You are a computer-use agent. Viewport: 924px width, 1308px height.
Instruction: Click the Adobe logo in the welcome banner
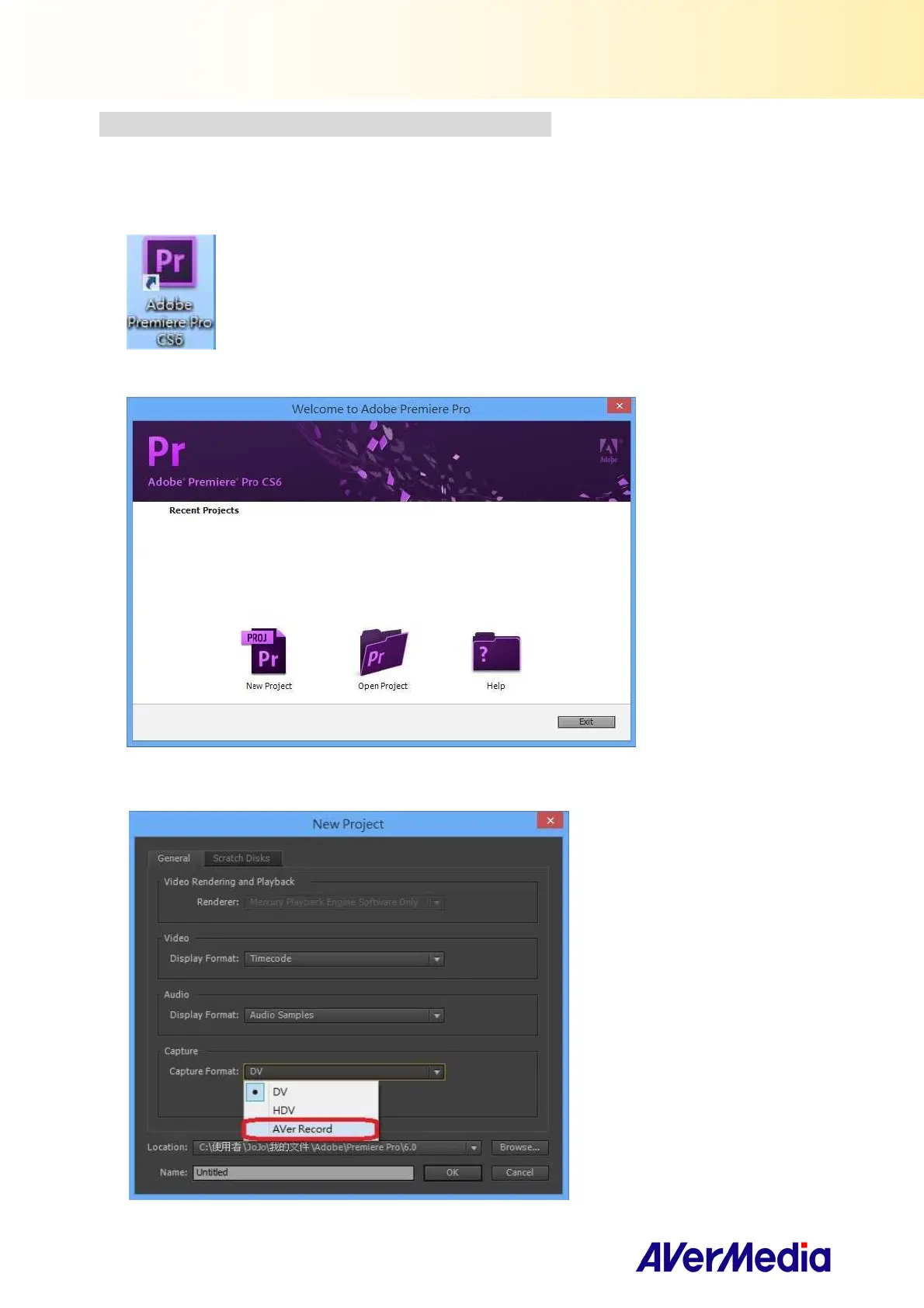pos(609,449)
